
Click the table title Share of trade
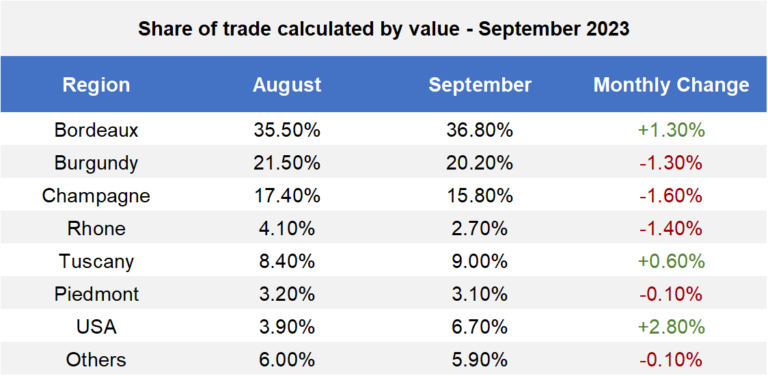pos(384,29)
